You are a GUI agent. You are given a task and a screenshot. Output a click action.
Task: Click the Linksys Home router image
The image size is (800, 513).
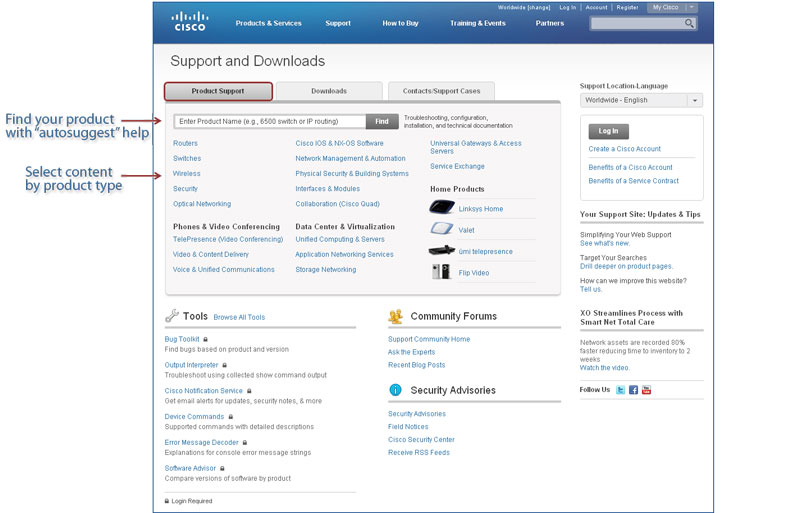(442, 207)
